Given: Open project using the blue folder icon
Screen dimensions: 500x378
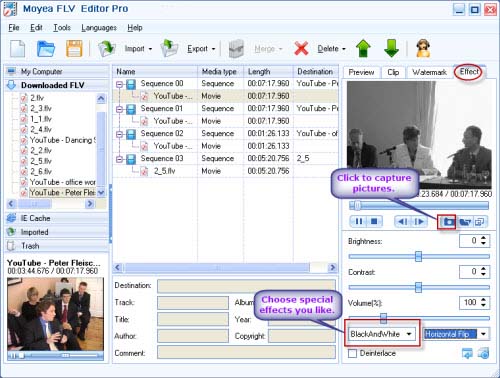Looking at the screenshot, I should click(x=46, y=49).
